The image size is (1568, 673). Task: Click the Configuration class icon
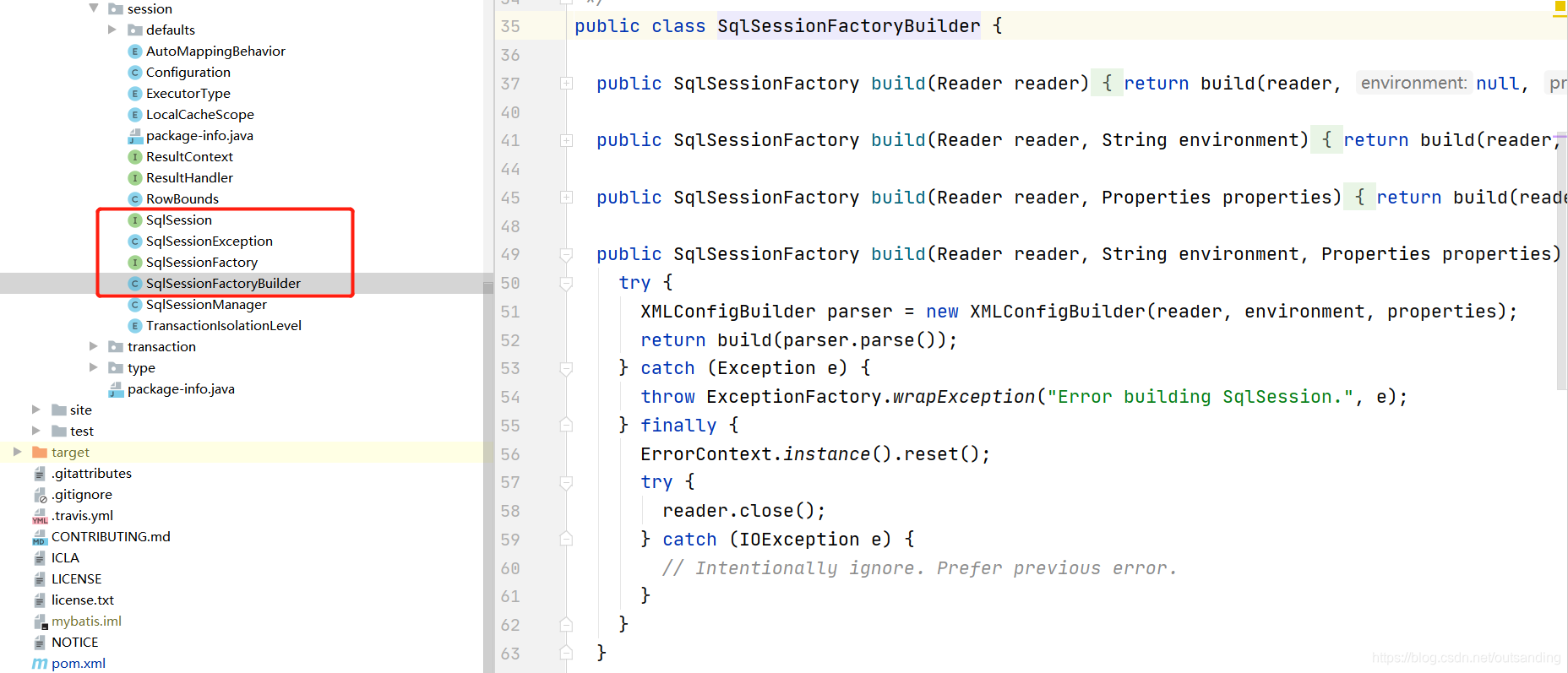click(x=134, y=73)
